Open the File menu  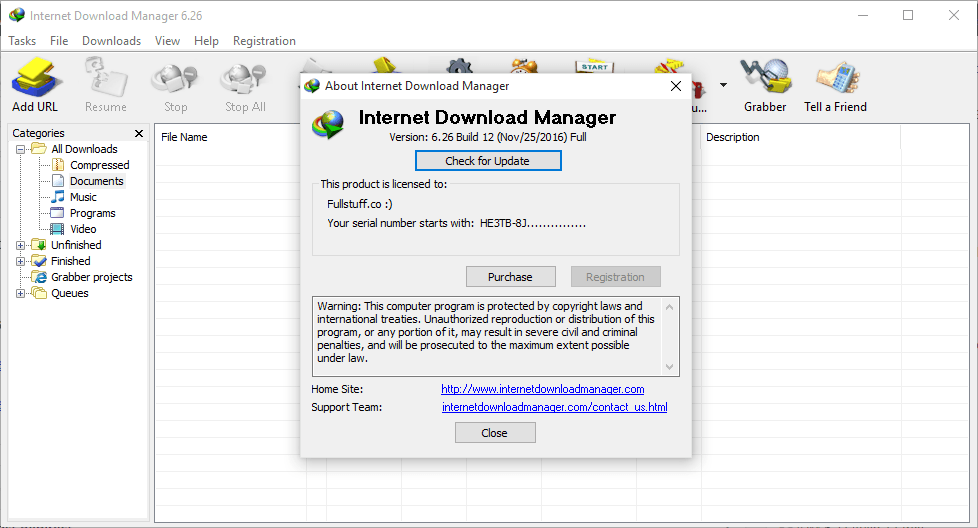59,41
